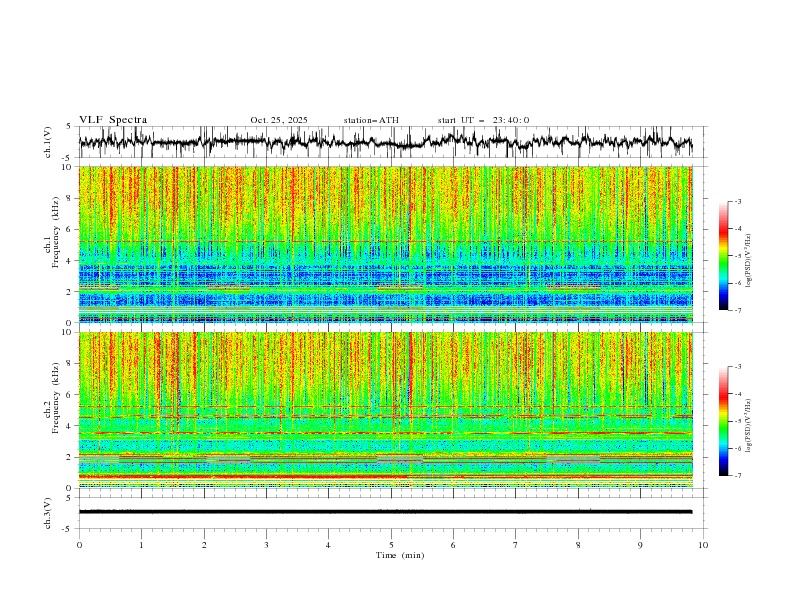Click the "-5" tick on lower color bar
This screenshot has height=612, width=792.
(738, 421)
